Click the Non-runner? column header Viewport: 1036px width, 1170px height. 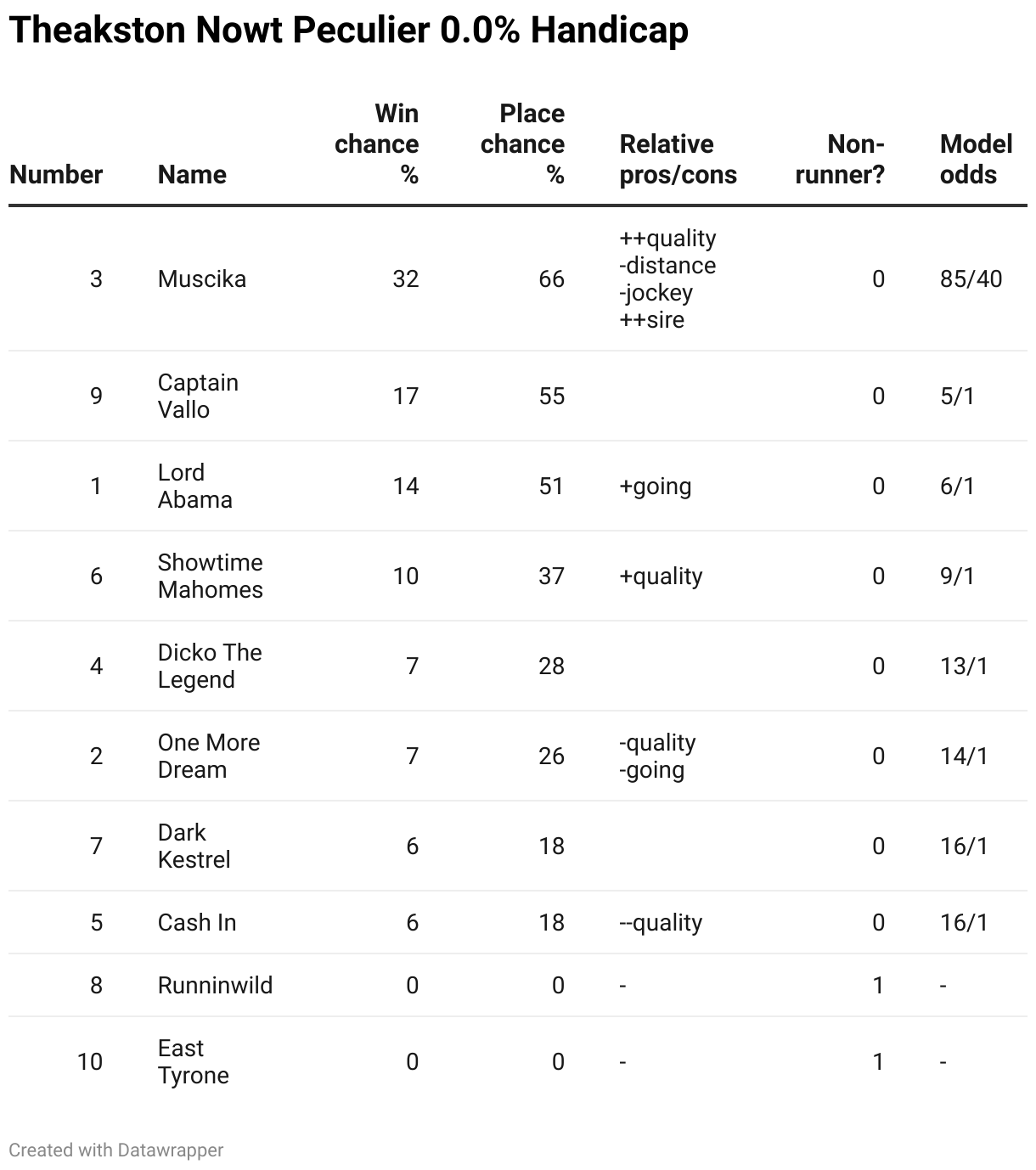click(x=840, y=160)
